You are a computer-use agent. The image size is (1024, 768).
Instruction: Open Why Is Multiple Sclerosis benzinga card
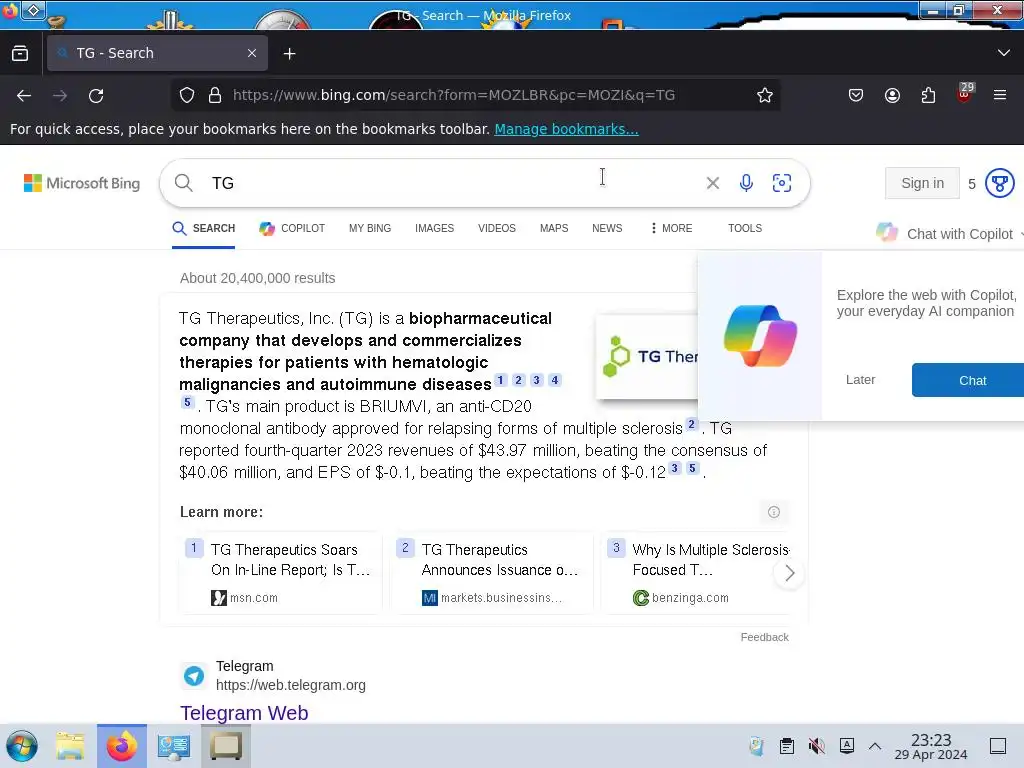(x=696, y=573)
